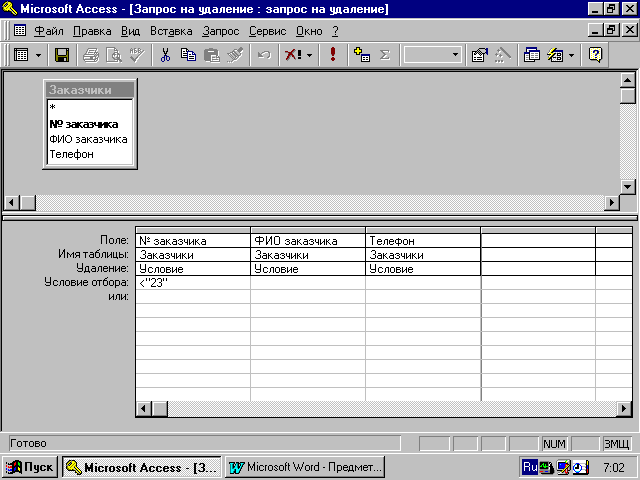Select Телефон in the Заказчики field list
Image resolution: width=640 pixels, height=480 pixels.
[90, 154]
